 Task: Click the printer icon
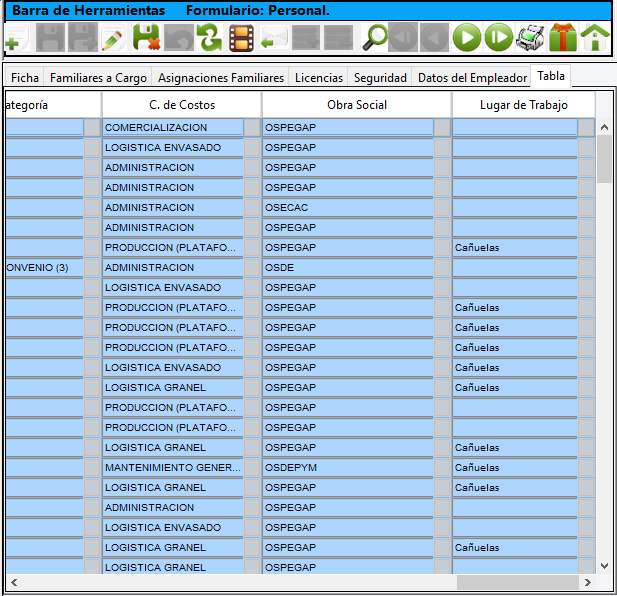click(x=530, y=39)
